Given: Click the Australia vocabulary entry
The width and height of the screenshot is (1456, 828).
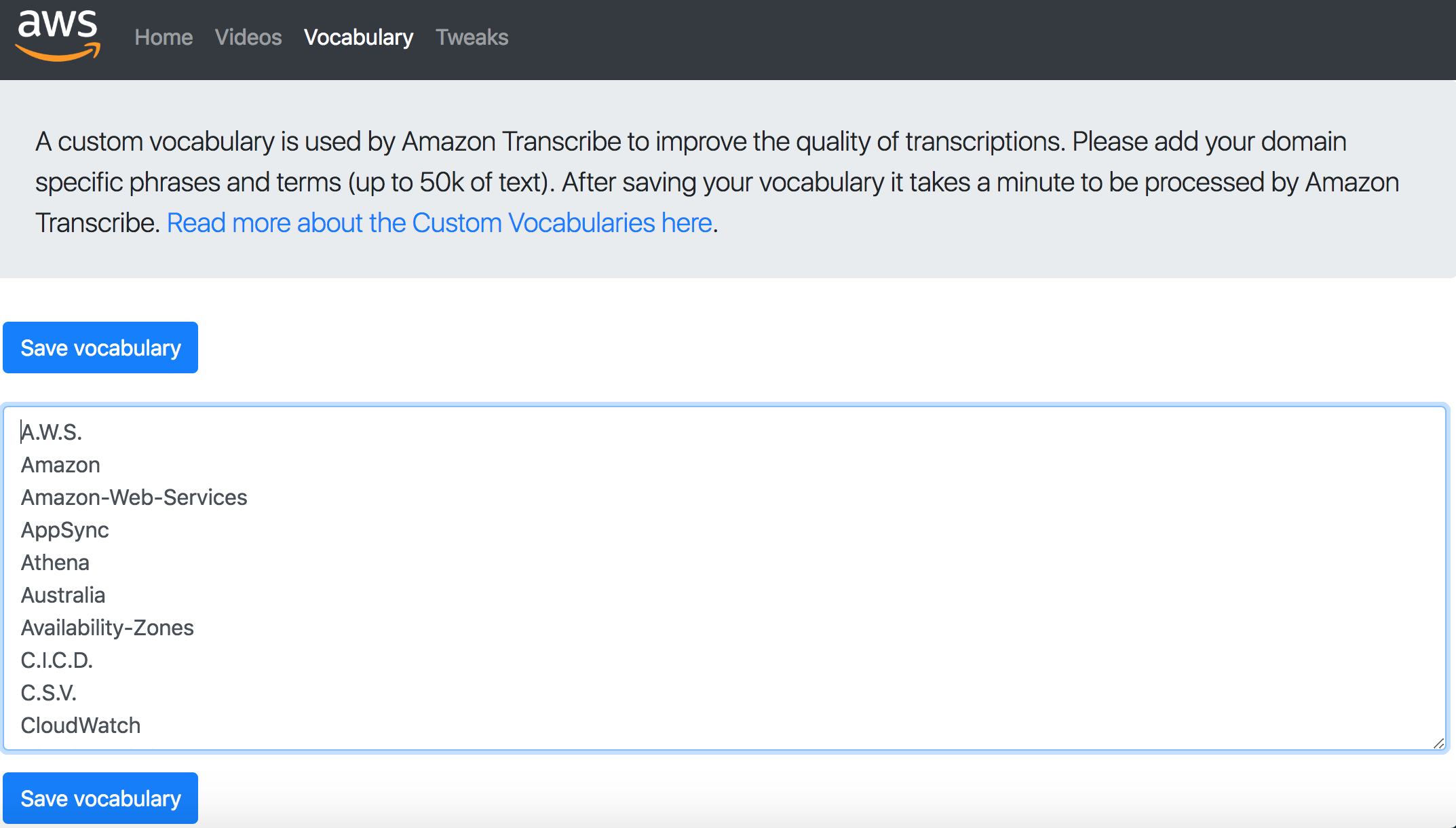Looking at the screenshot, I should pos(63,595).
